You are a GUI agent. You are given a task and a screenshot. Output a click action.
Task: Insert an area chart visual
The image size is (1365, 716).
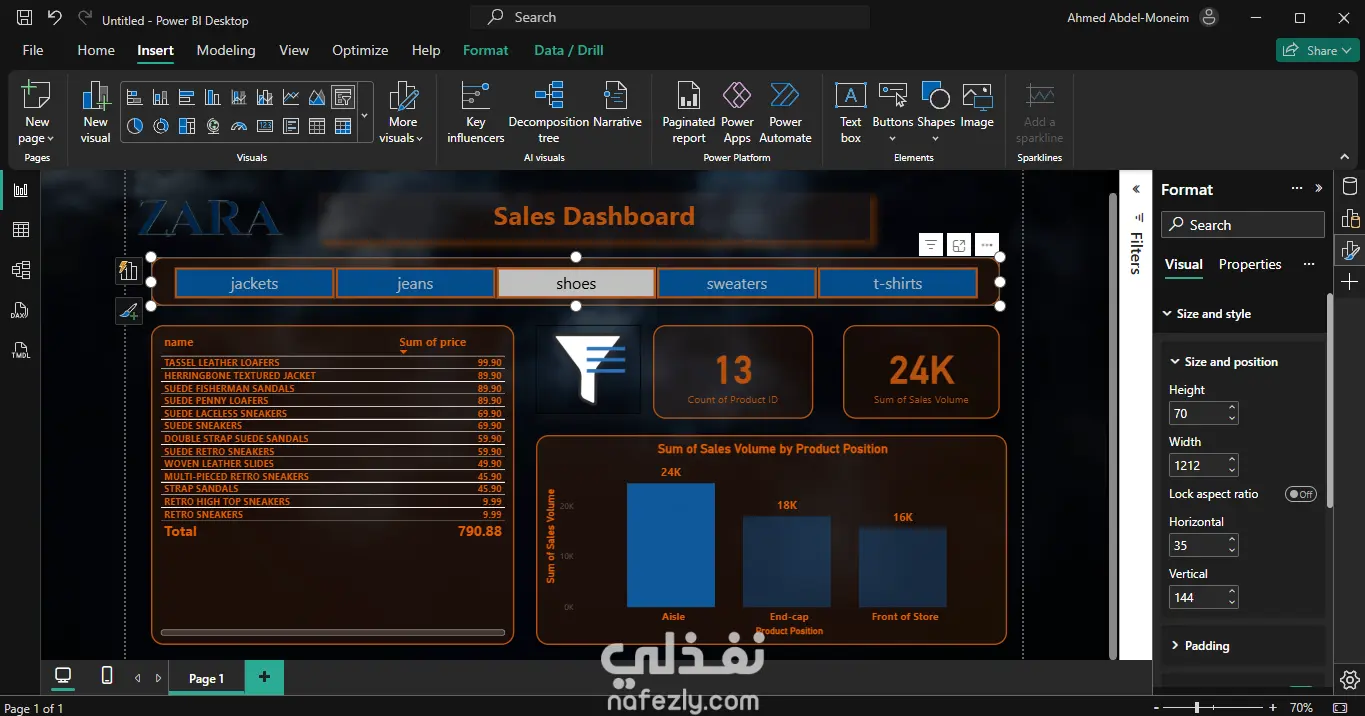click(x=317, y=97)
